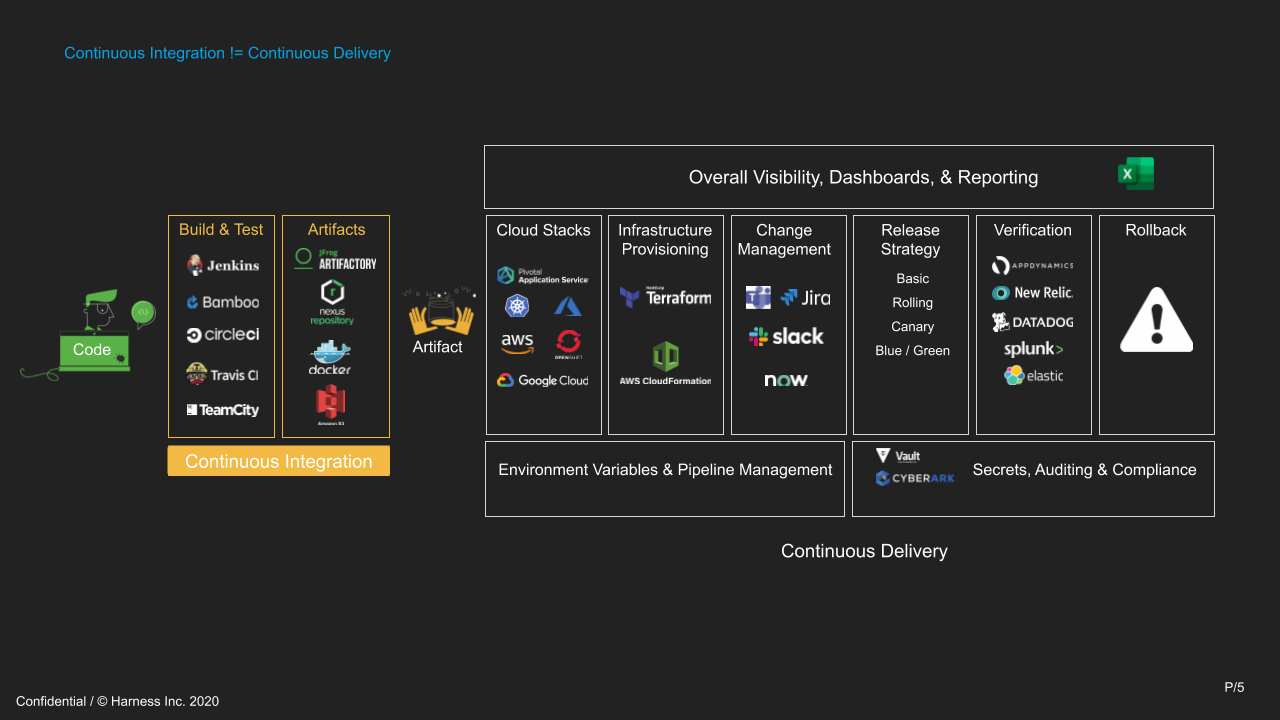Click the 'Basic' release strategy text
Screen dimensions: 1280x720
pos(912,279)
